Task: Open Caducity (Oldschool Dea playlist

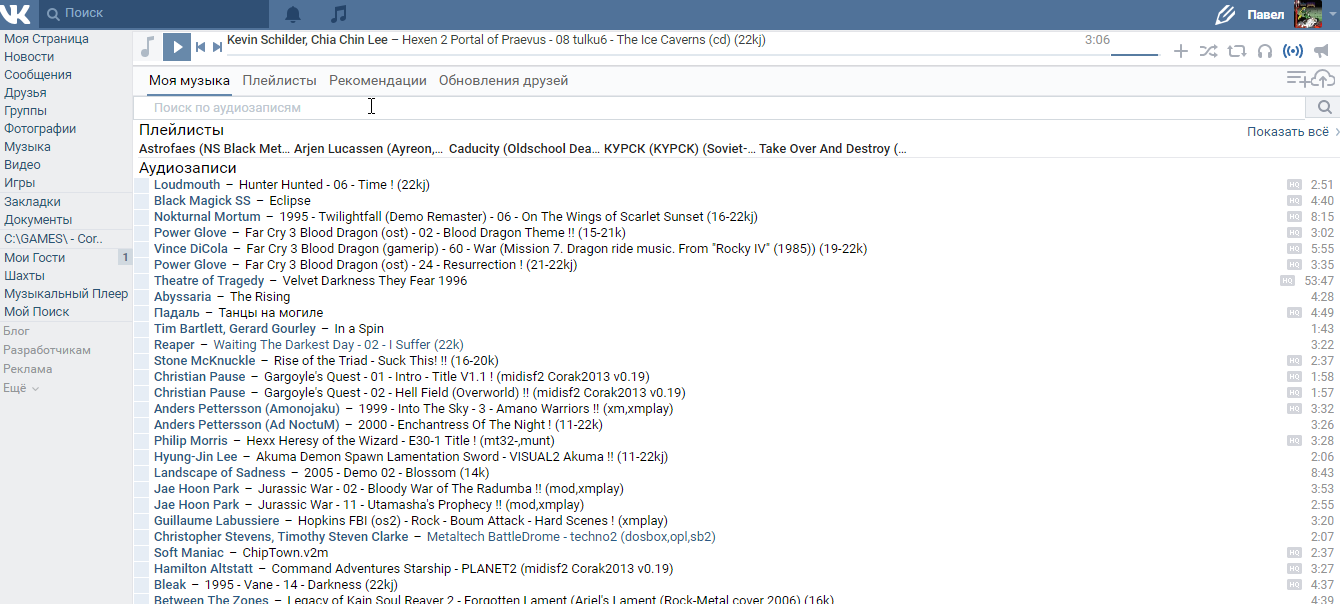Action: pos(524,149)
